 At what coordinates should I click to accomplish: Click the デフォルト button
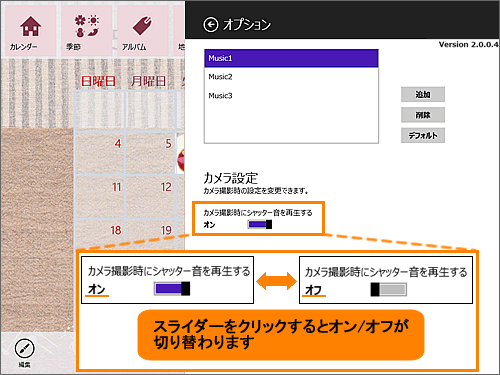coord(423,135)
